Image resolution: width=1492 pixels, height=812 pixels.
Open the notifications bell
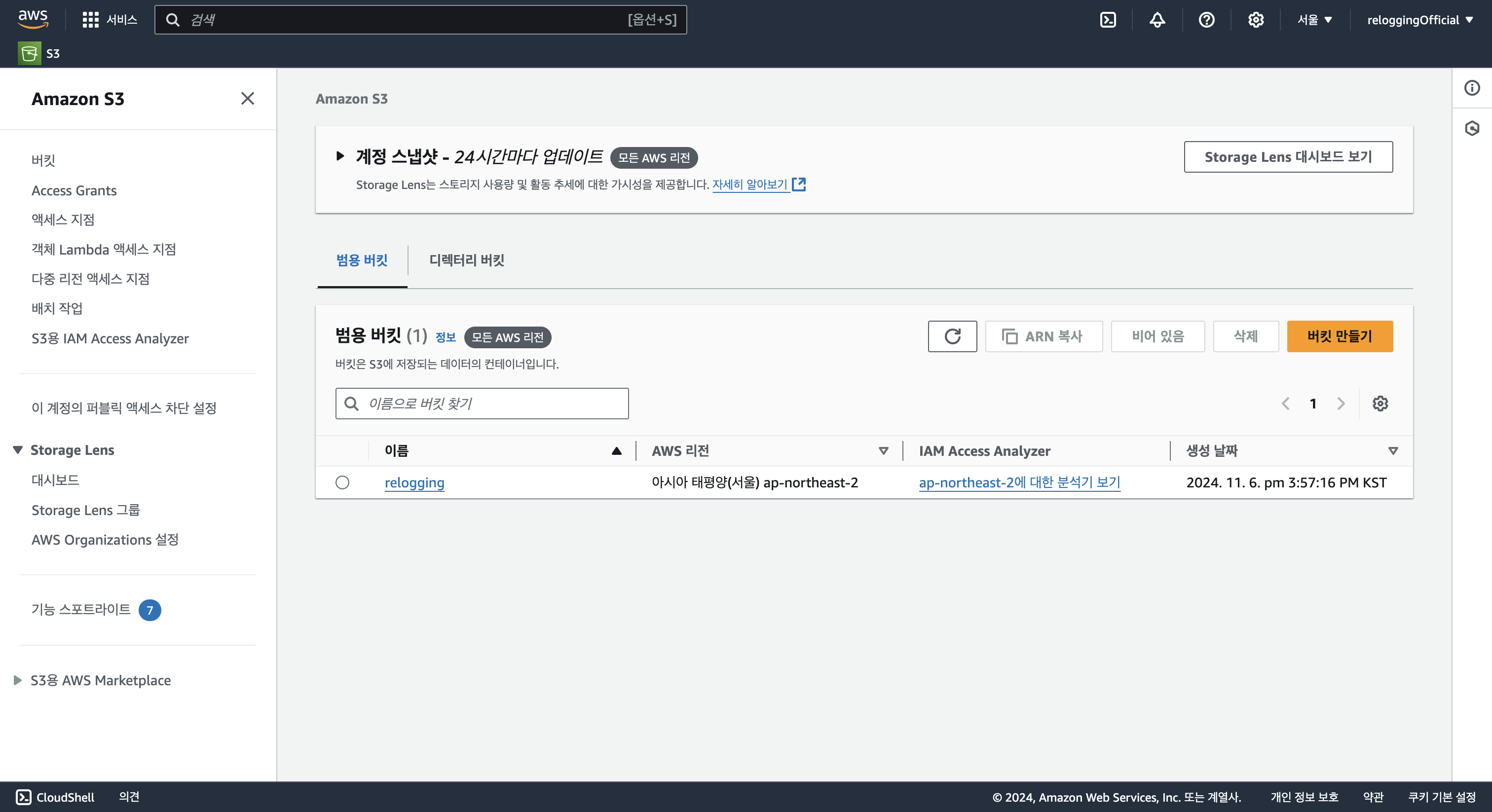pyautogui.click(x=1156, y=20)
